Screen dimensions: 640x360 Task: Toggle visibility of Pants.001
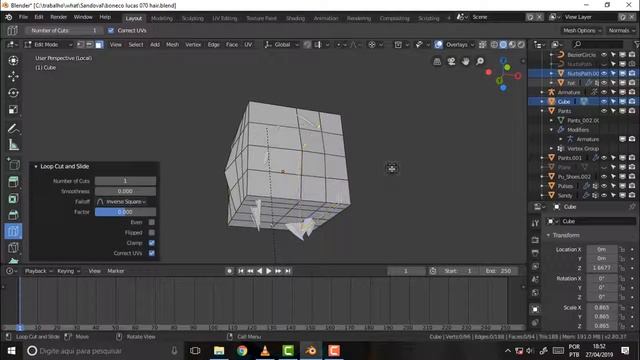click(604, 158)
